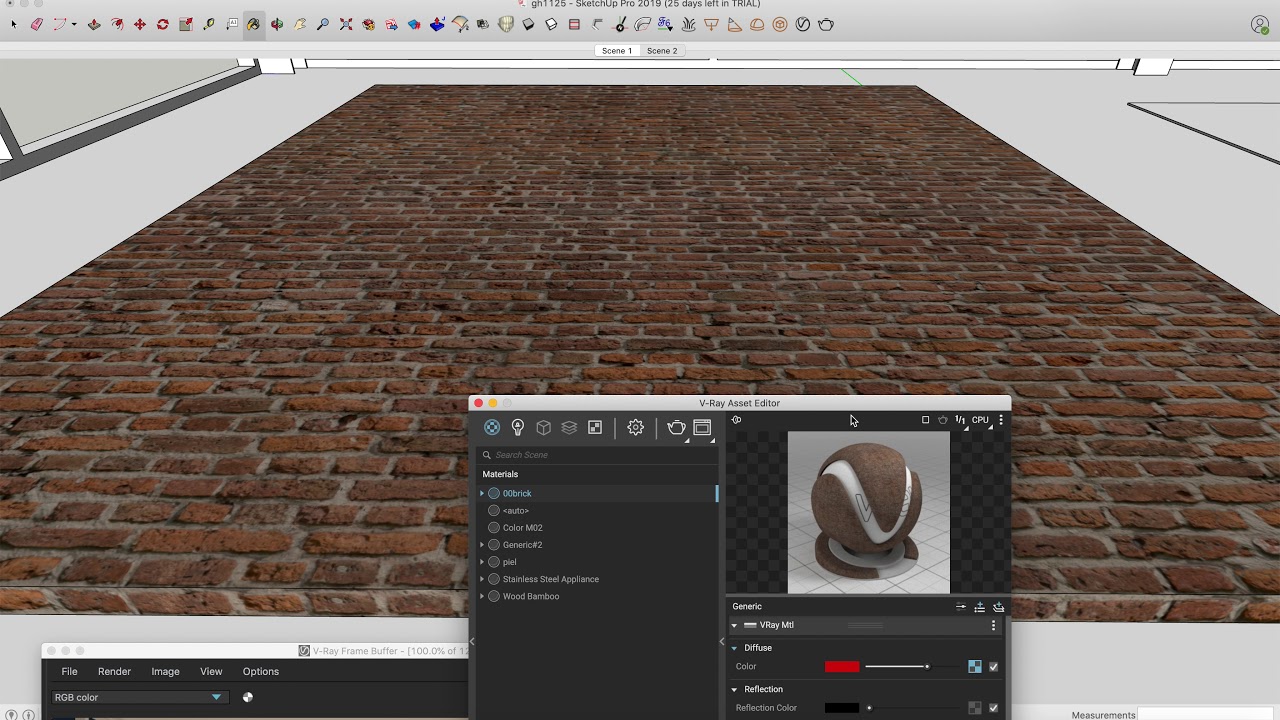Open the VRay Mtl three-dot options
1280x720 pixels.
(x=993, y=626)
